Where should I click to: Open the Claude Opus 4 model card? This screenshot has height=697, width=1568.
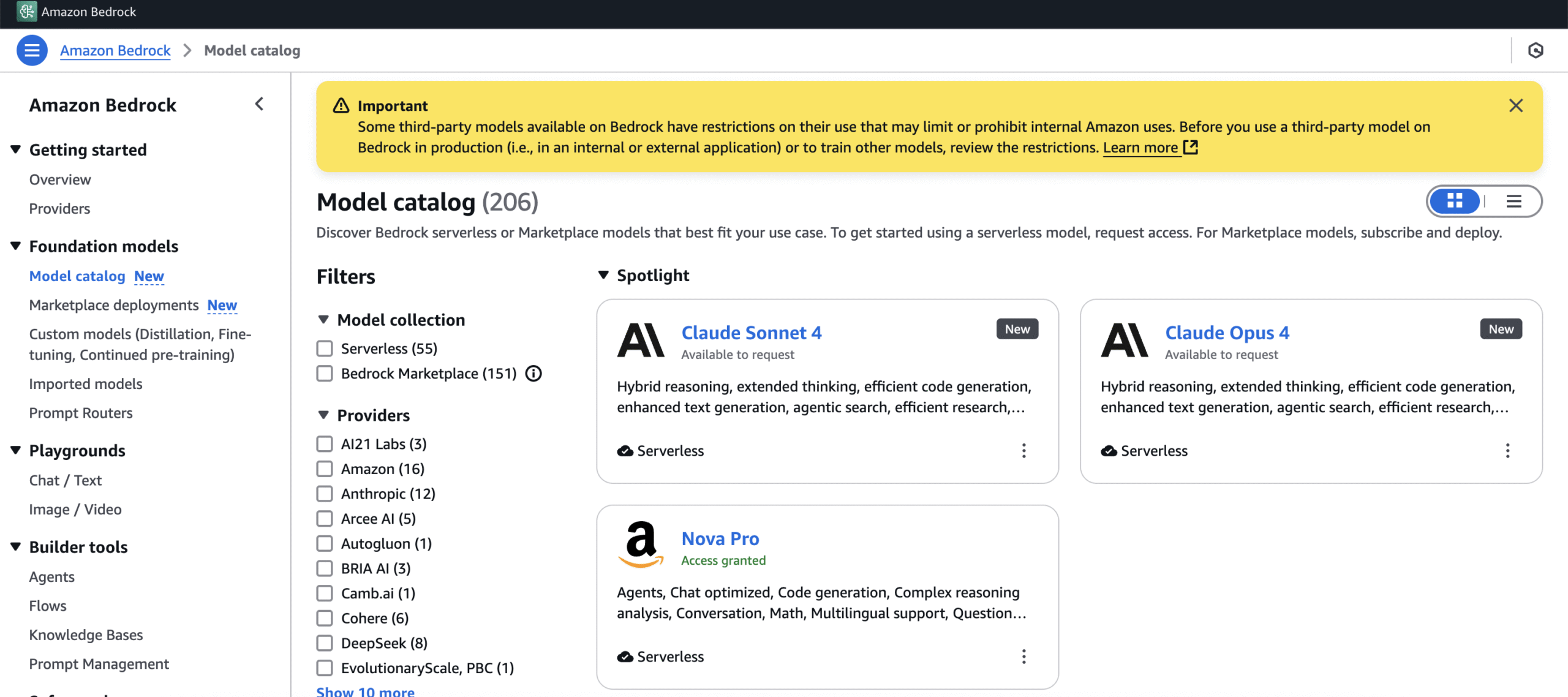pos(1227,333)
